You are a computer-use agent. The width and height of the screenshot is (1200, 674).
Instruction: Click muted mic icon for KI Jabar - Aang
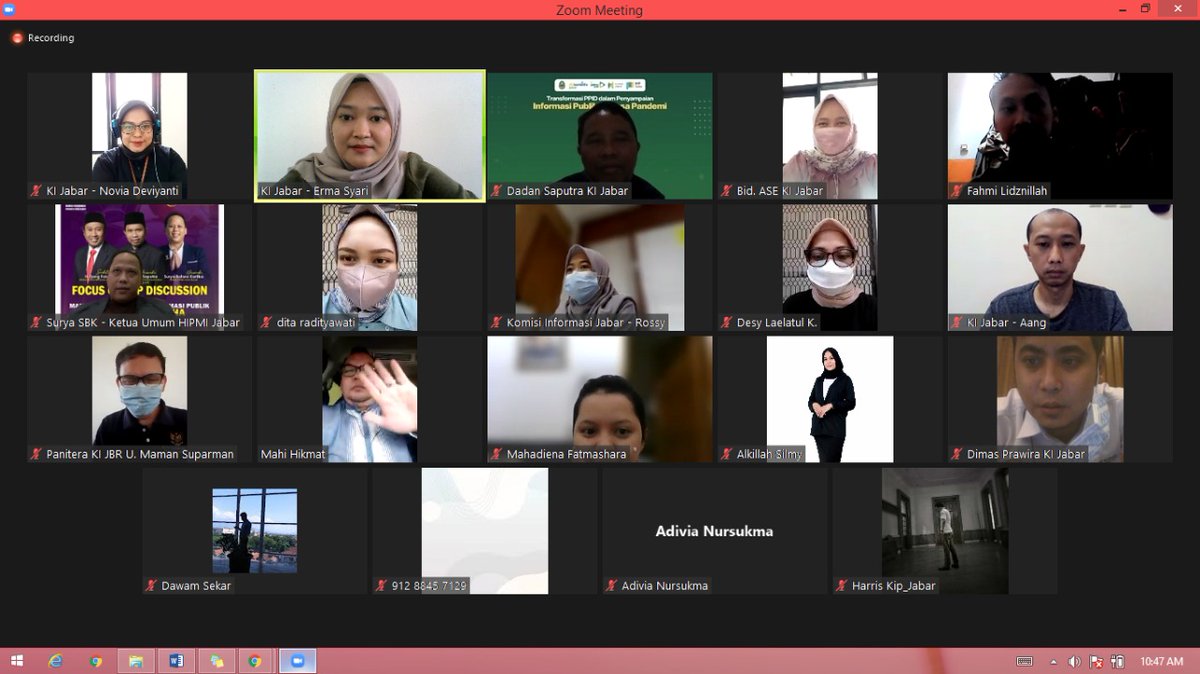[957, 323]
